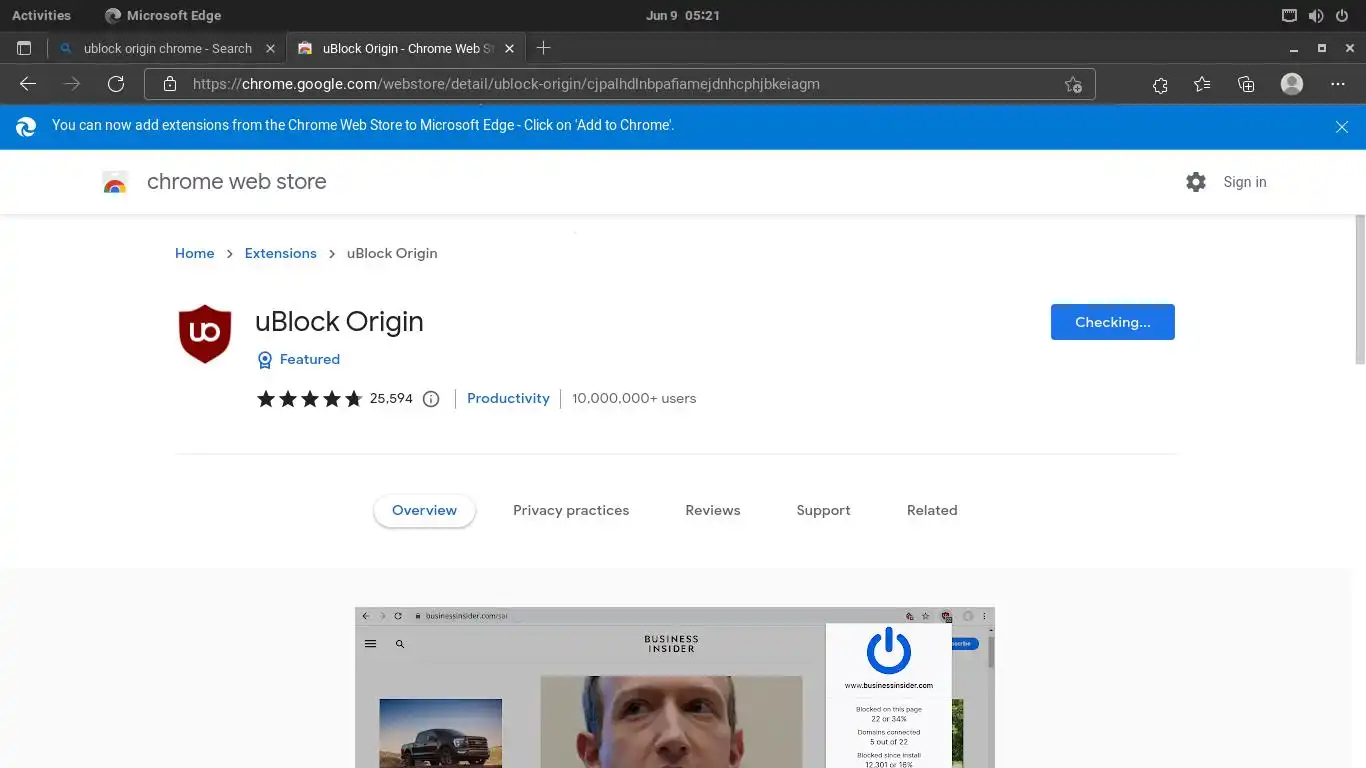Add page to favorites star in address bar
Screen dimensions: 1366x768
click(x=1073, y=84)
